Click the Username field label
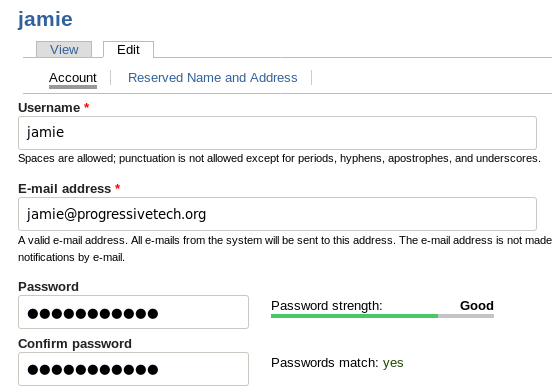The image size is (552, 392). tap(49, 108)
